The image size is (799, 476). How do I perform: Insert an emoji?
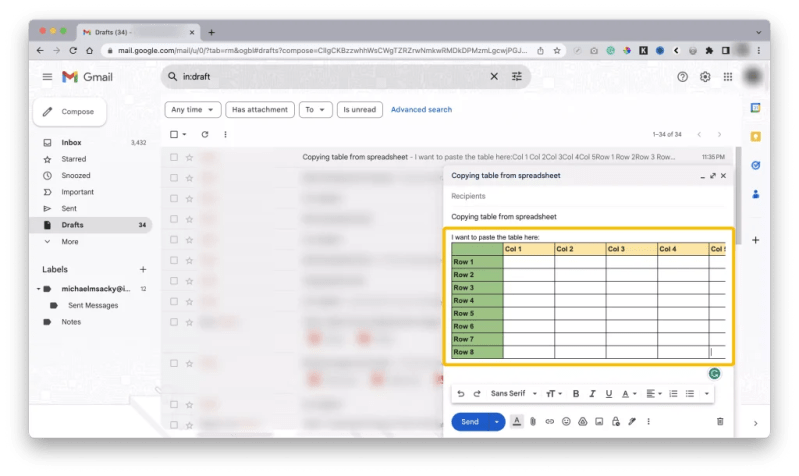pyautogui.click(x=566, y=422)
